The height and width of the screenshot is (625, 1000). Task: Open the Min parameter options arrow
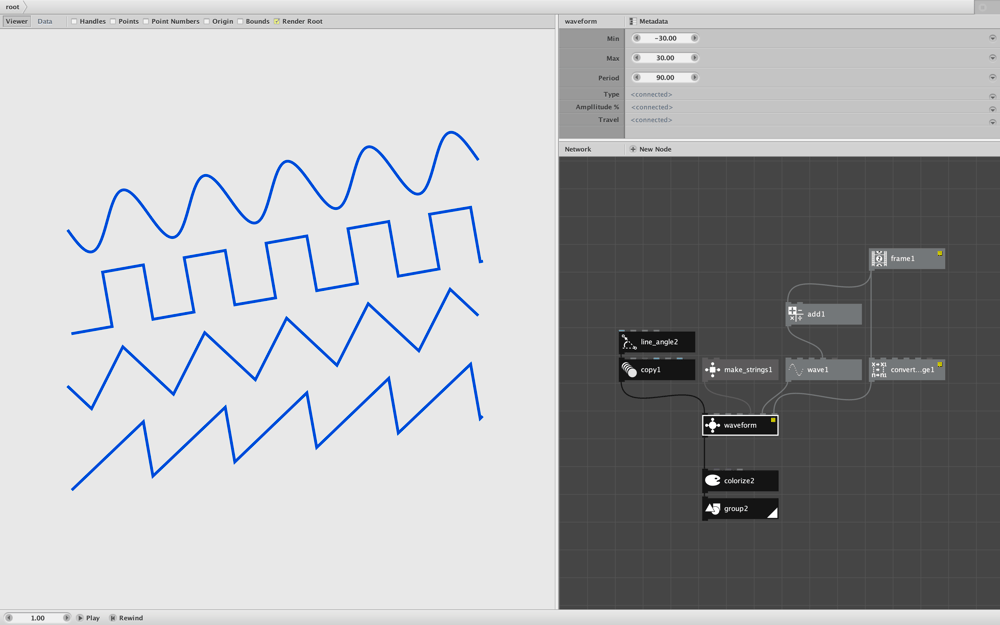(x=992, y=38)
